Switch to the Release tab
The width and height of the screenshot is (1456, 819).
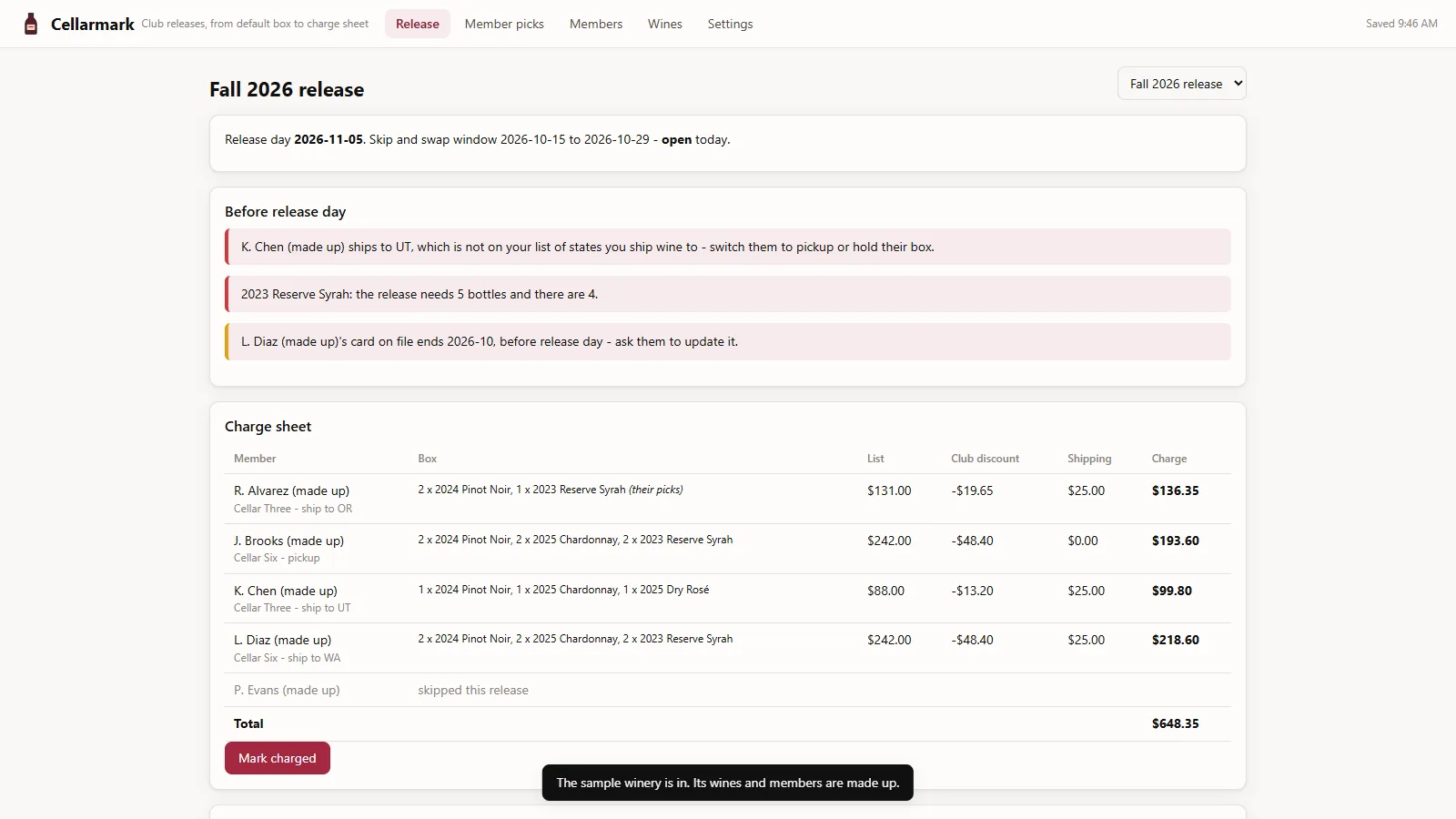tap(418, 24)
